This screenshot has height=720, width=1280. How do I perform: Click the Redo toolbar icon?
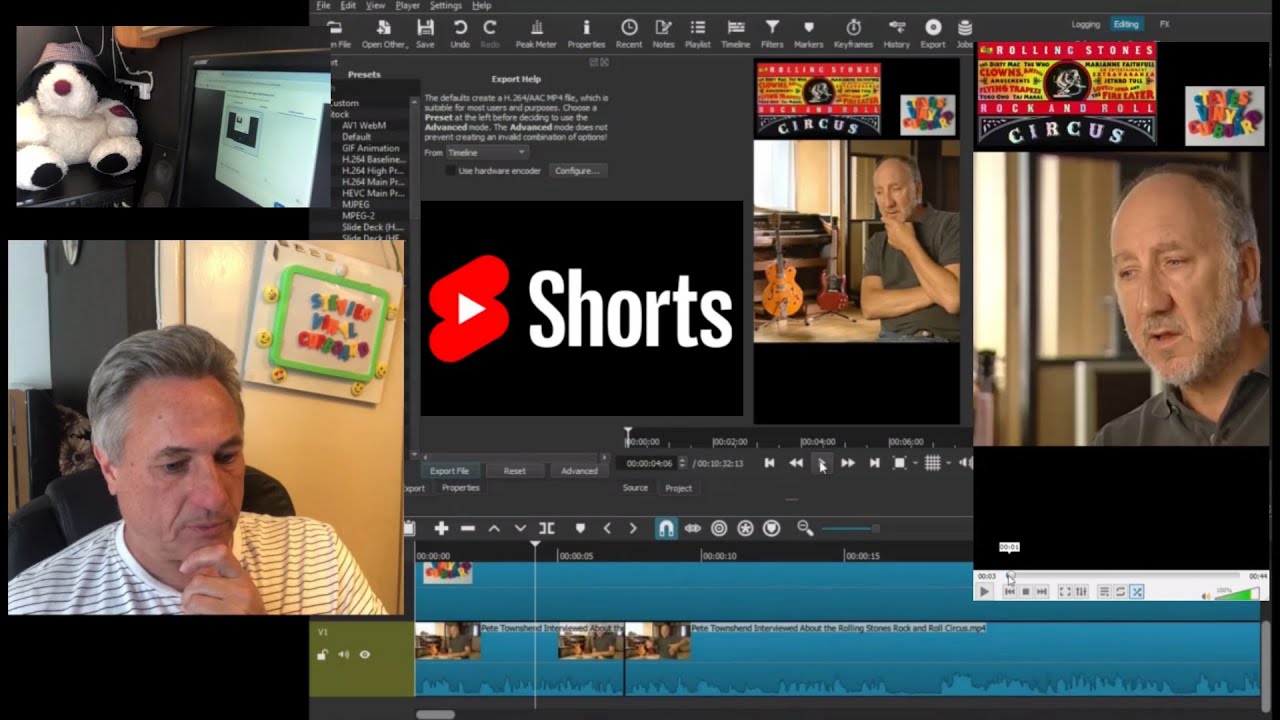point(490,33)
